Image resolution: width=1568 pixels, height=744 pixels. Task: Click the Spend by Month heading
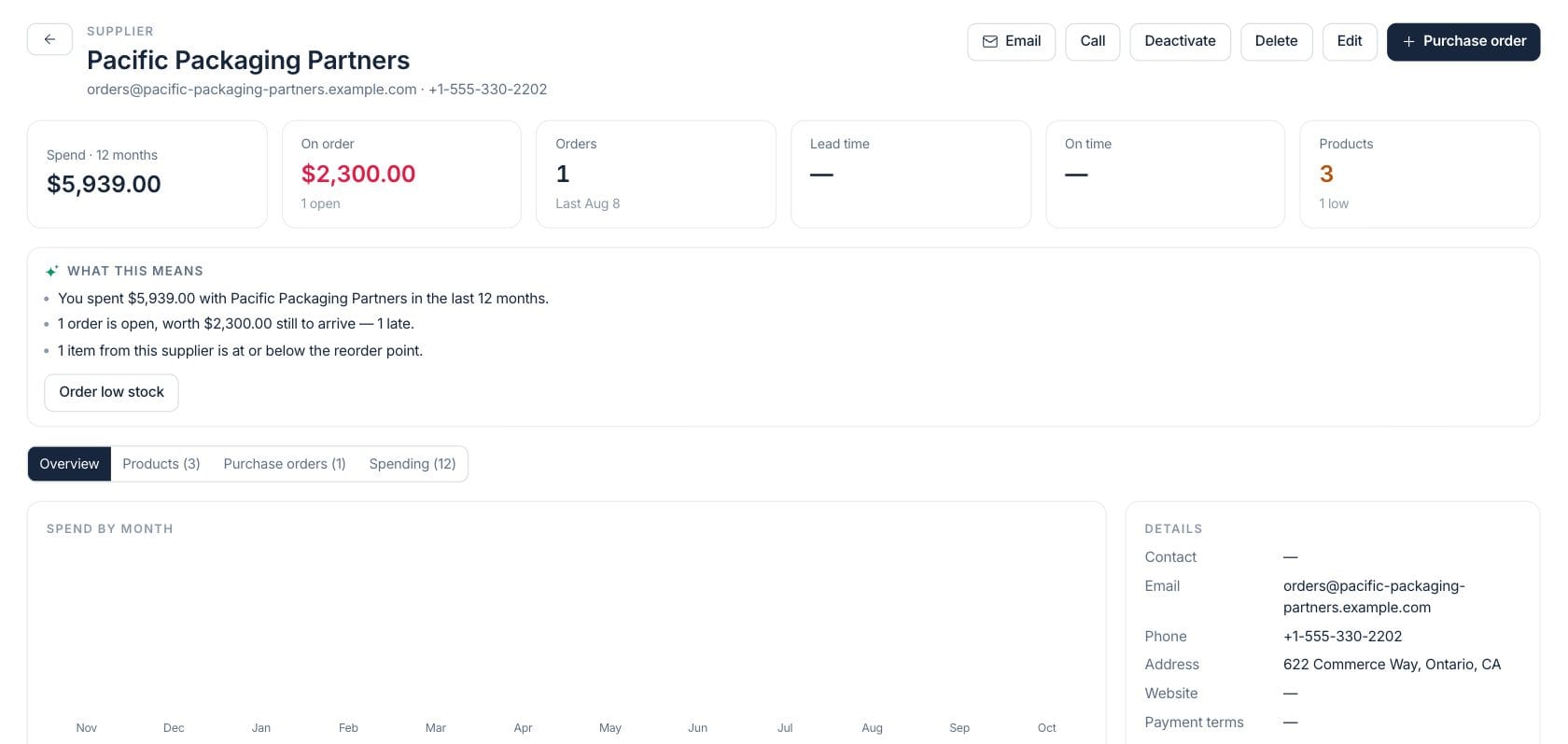(x=109, y=529)
